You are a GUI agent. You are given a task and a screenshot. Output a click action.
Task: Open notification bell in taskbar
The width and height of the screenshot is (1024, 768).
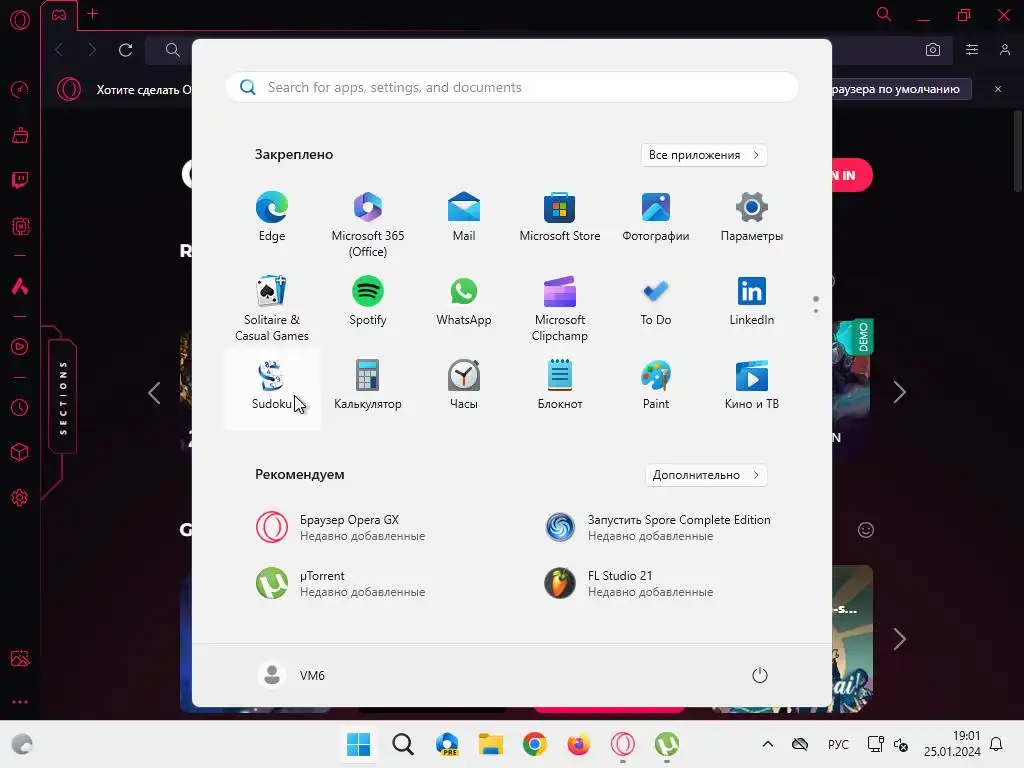coord(997,744)
